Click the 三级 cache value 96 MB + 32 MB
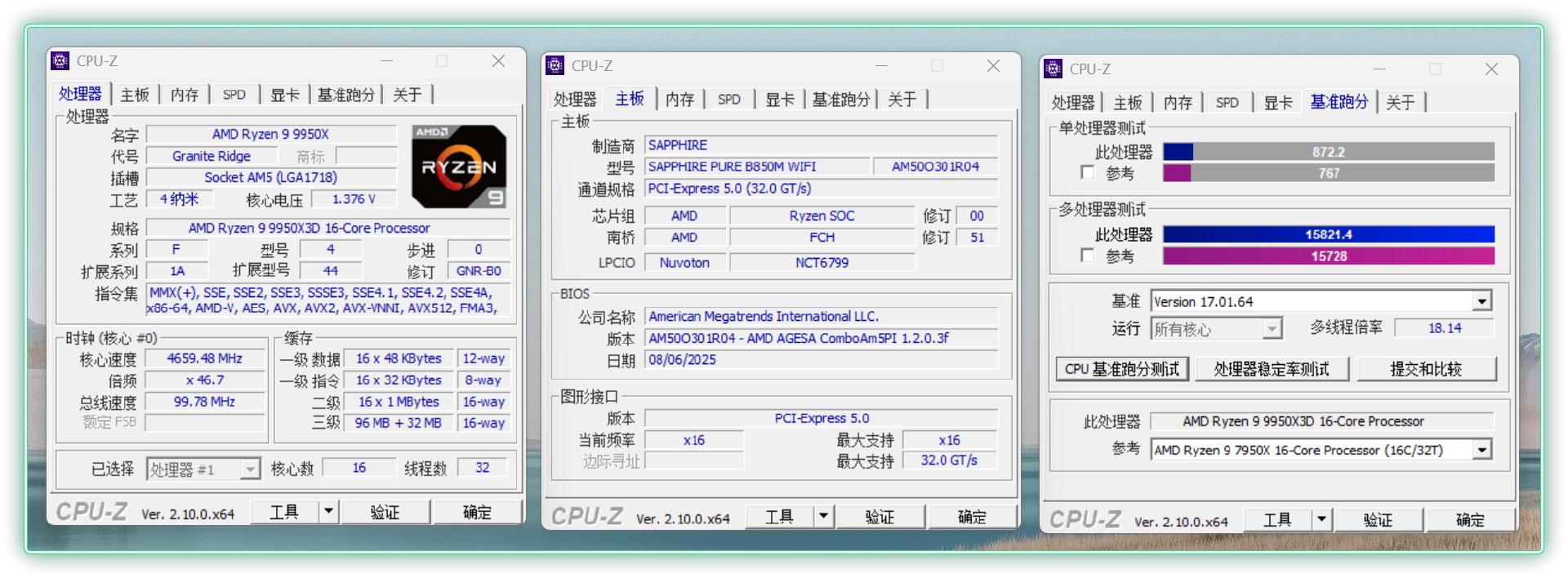The image size is (1568, 578). coord(399,423)
